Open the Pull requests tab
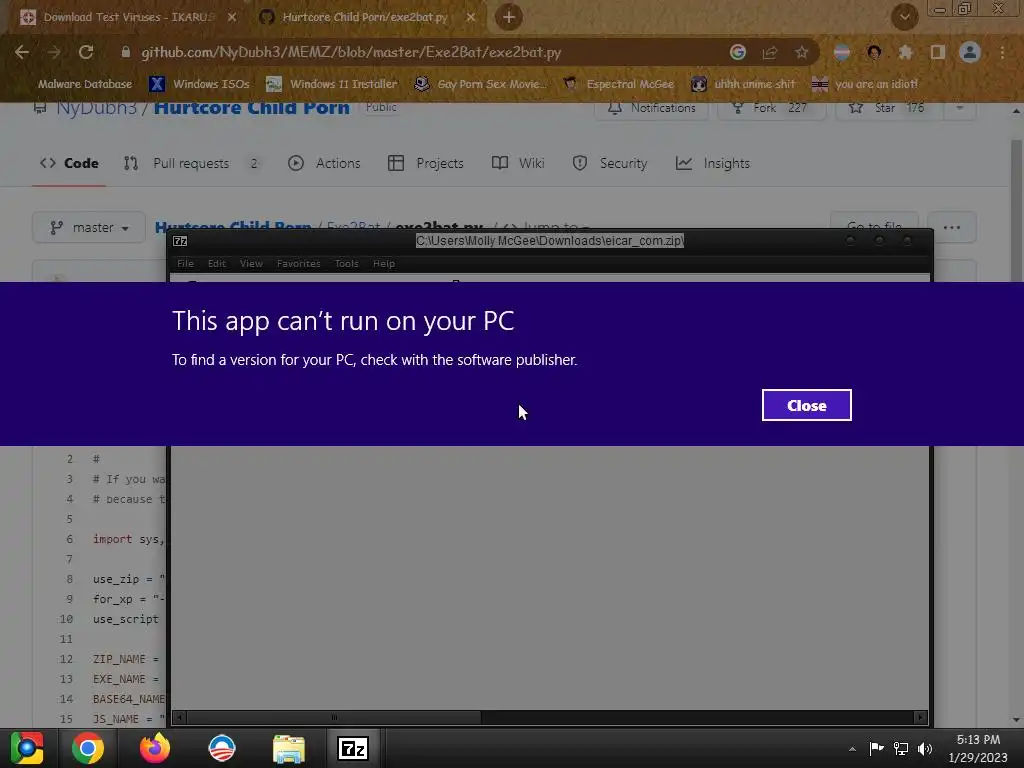This screenshot has width=1024, height=768. point(191,163)
